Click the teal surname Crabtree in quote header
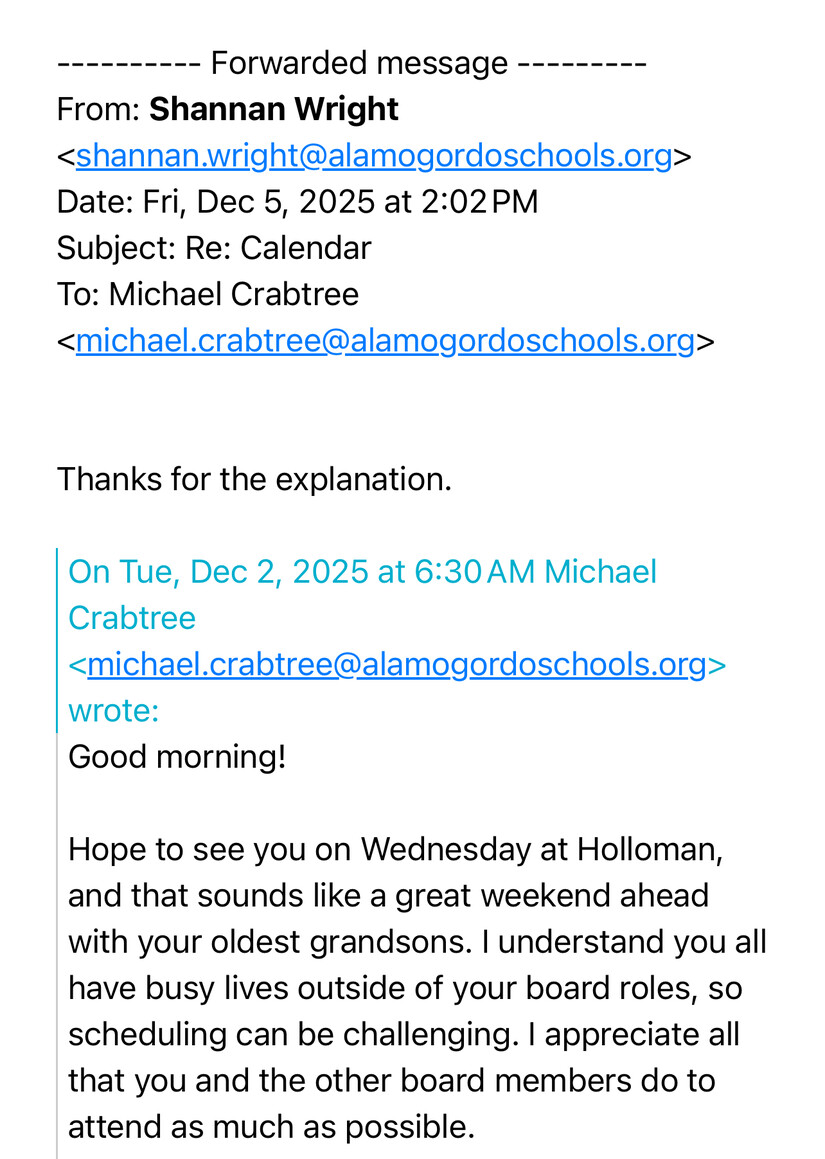The width and height of the screenshot is (825, 1159). pyautogui.click(x=131, y=618)
